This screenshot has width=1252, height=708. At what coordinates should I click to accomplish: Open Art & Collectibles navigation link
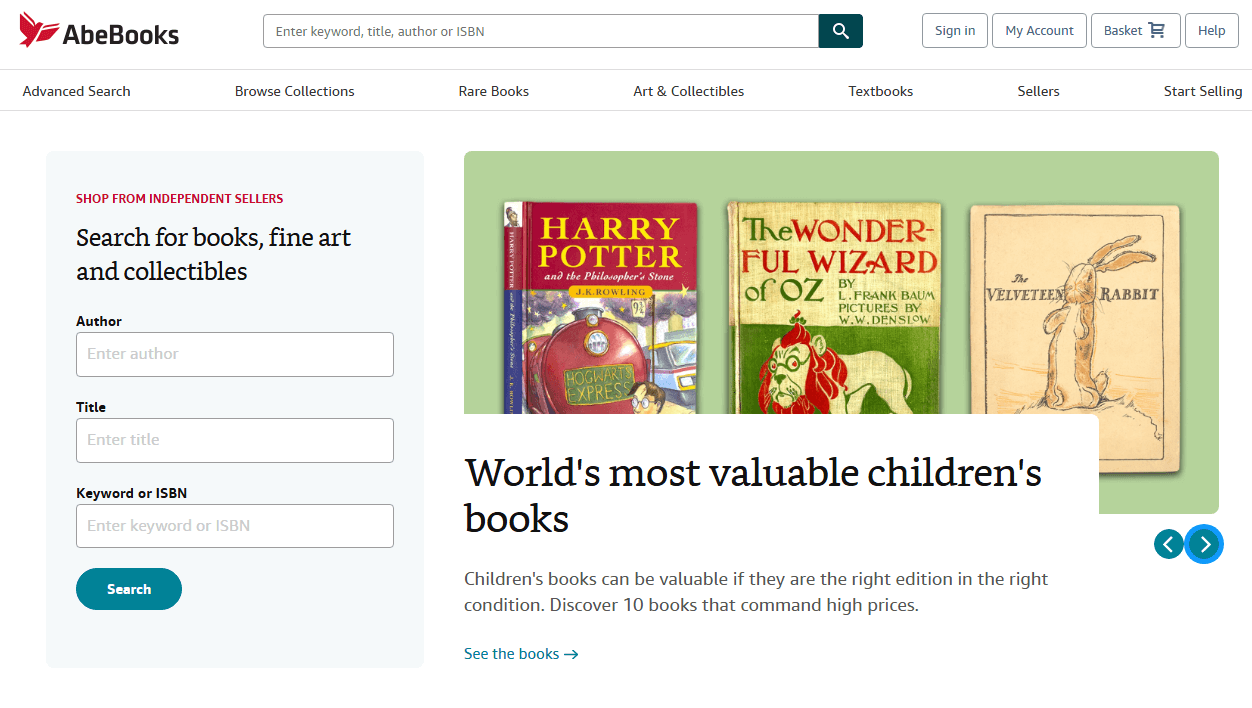[x=688, y=91]
